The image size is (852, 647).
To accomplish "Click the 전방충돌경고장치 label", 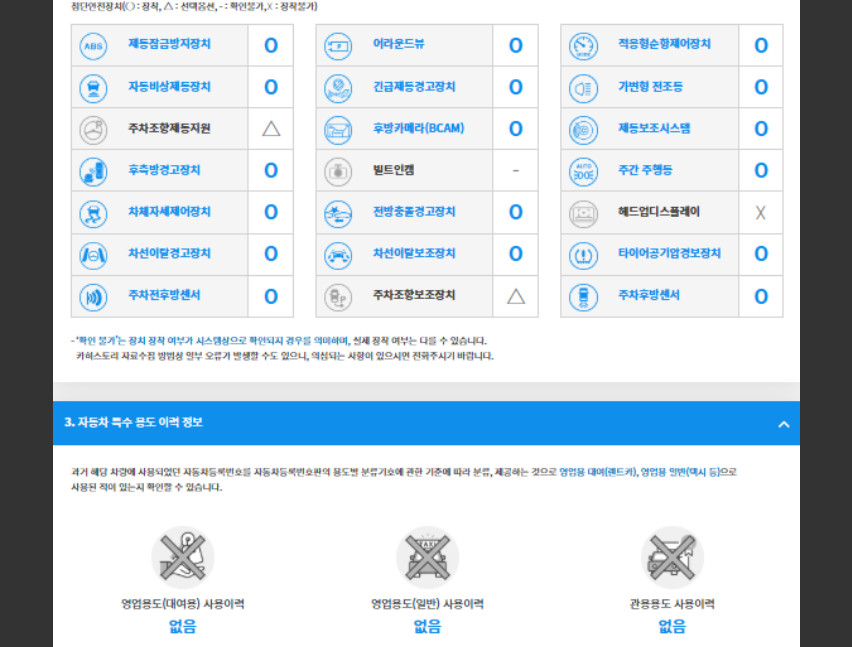I will pos(414,212).
